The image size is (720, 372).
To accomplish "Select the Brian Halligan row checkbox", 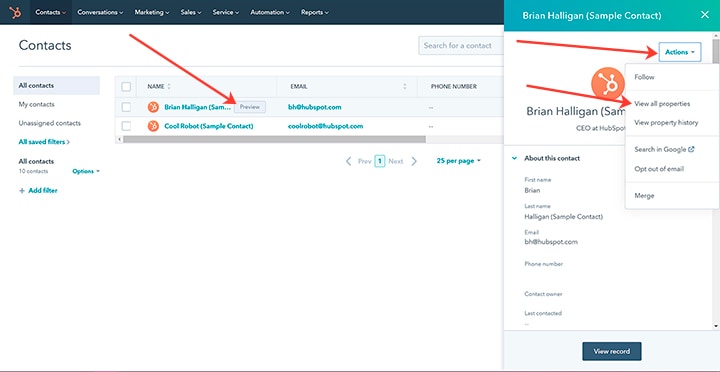I will [x=126, y=107].
